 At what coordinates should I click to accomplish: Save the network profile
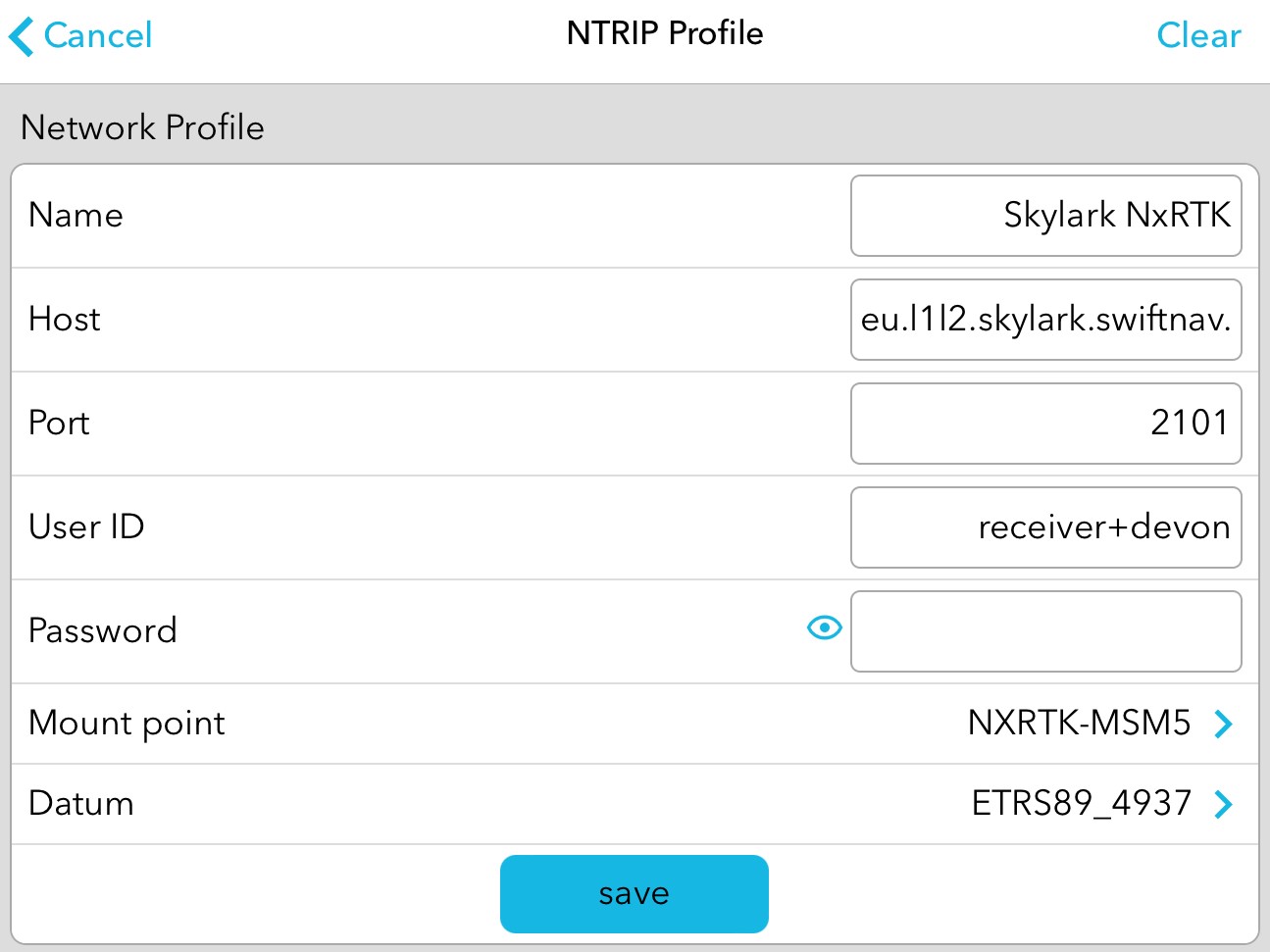click(635, 894)
